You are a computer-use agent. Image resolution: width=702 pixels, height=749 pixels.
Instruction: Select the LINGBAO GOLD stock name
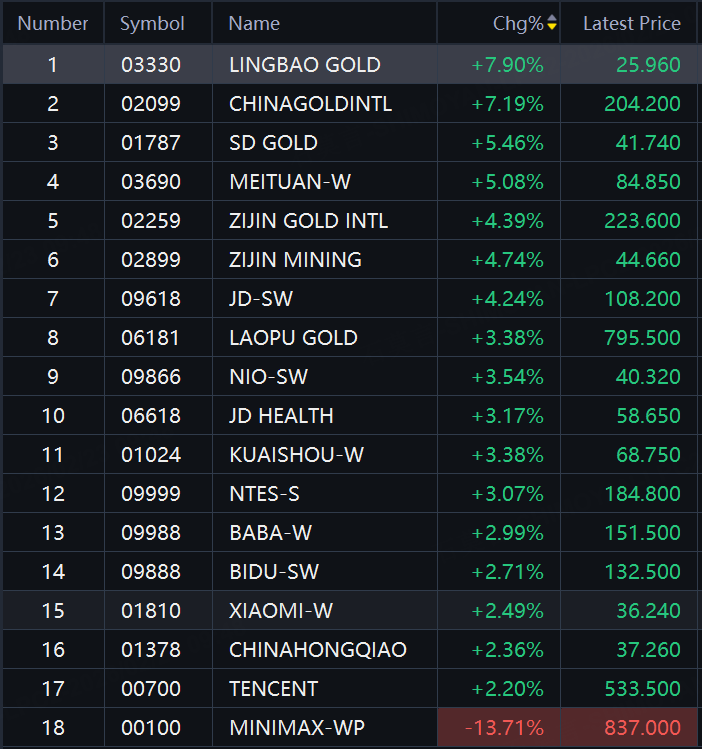[305, 64]
